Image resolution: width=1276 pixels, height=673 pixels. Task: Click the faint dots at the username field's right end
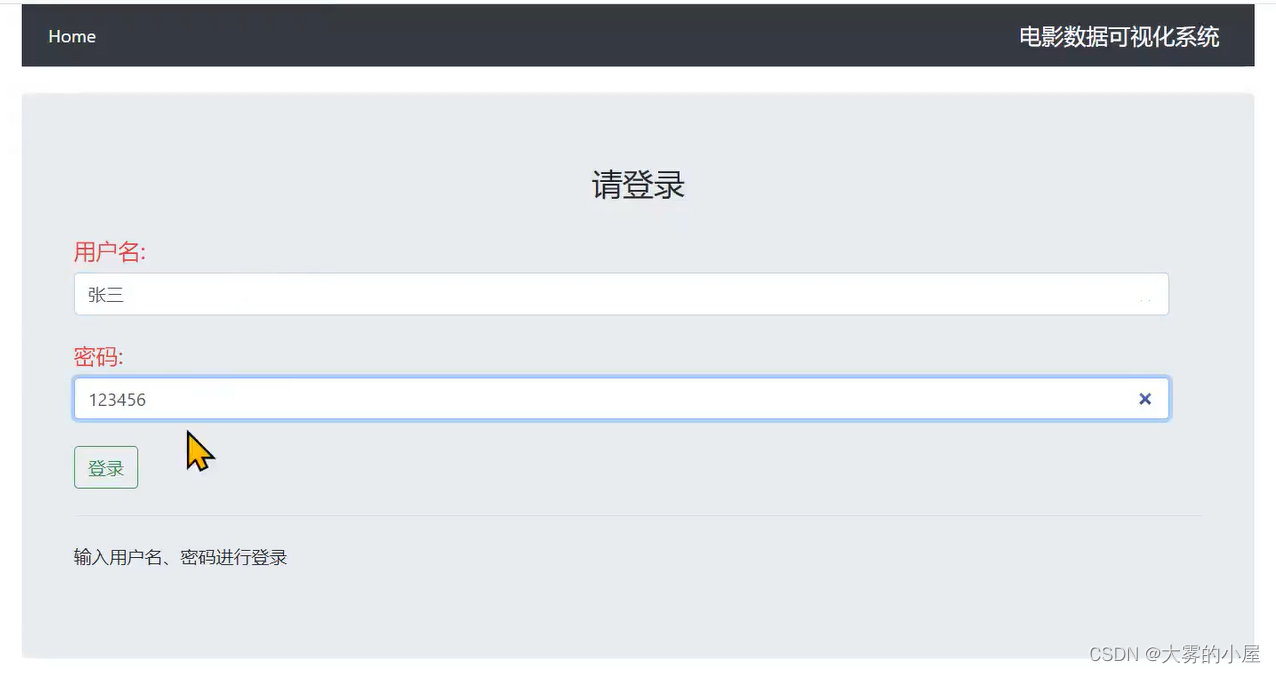(1145, 299)
